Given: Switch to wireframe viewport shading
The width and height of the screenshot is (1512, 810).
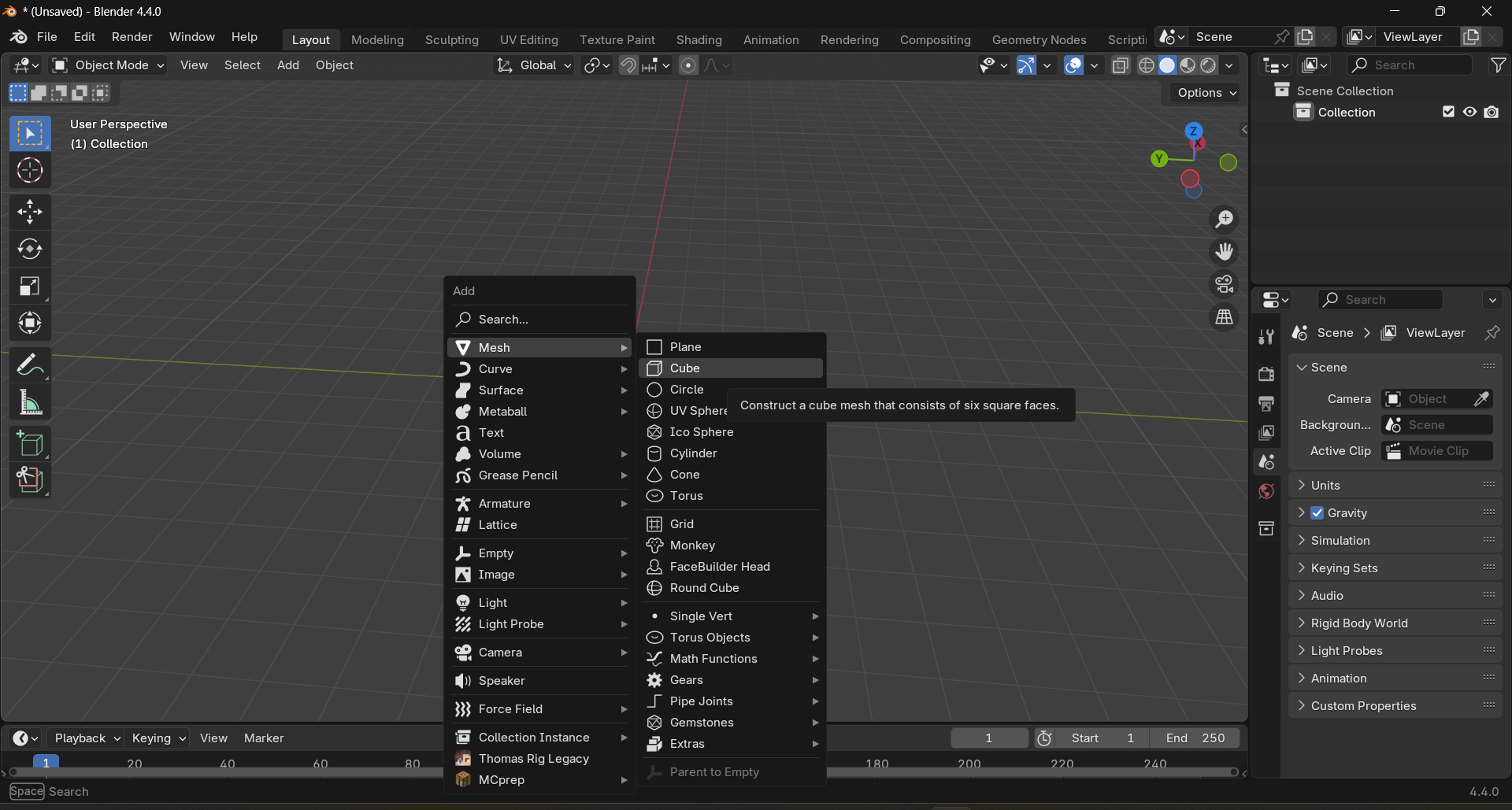Looking at the screenshot, I should click(1147, 65).
